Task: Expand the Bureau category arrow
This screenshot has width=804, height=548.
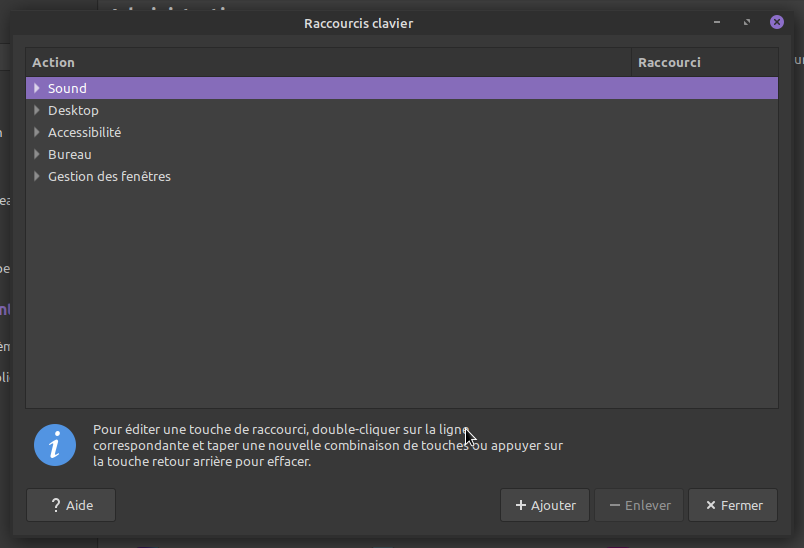Action: (37, 154)
